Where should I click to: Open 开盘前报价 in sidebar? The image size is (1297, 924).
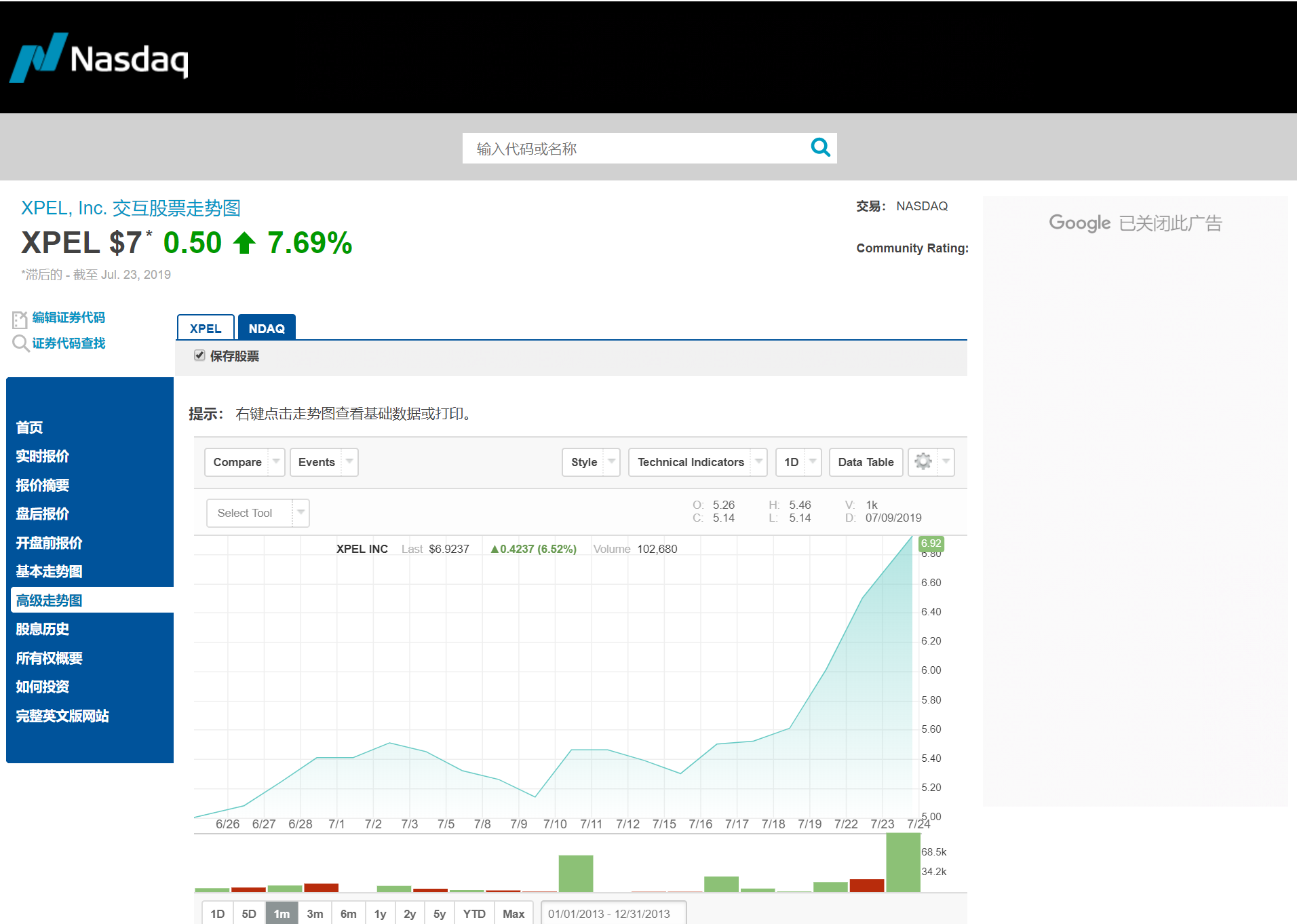[49, 543]
